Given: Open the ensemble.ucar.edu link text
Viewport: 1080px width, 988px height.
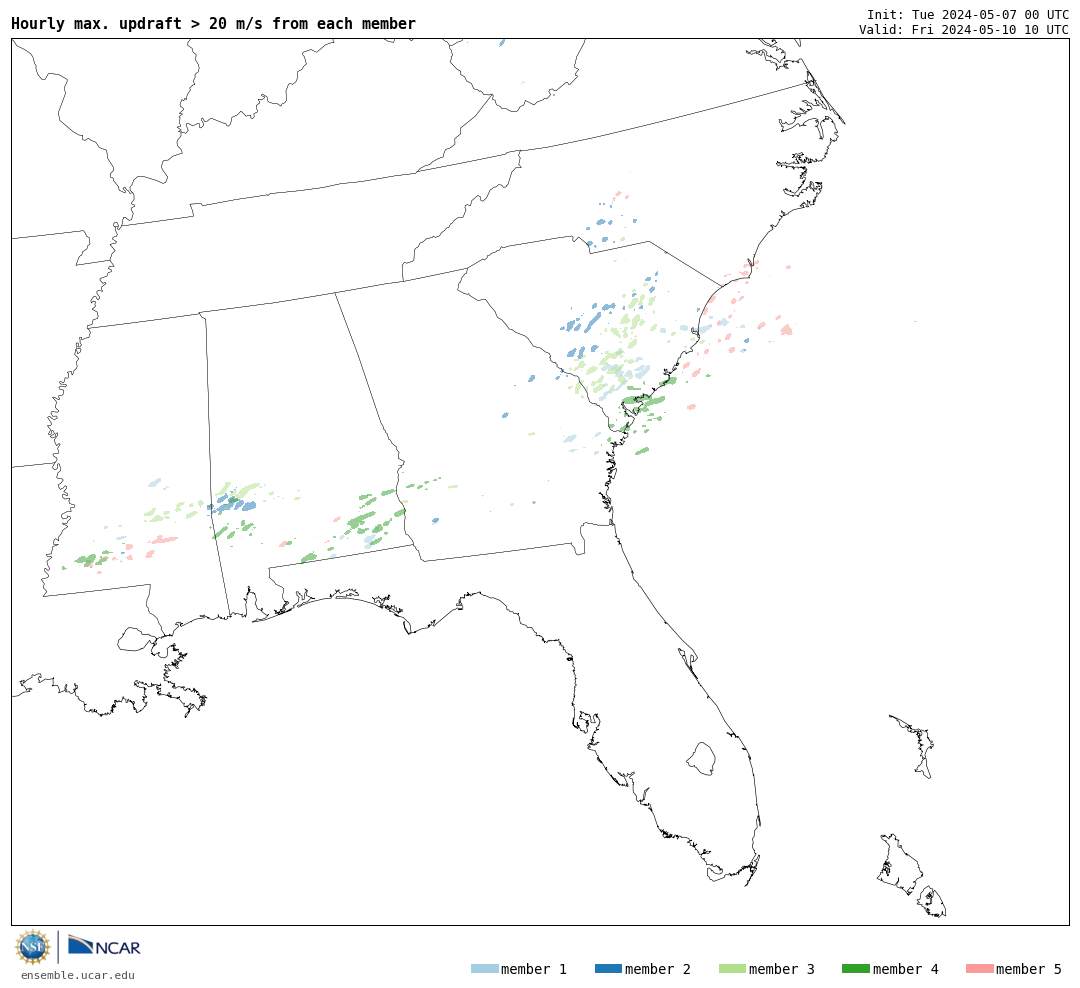Looking at the screenshot, I should tap(78, 975).
